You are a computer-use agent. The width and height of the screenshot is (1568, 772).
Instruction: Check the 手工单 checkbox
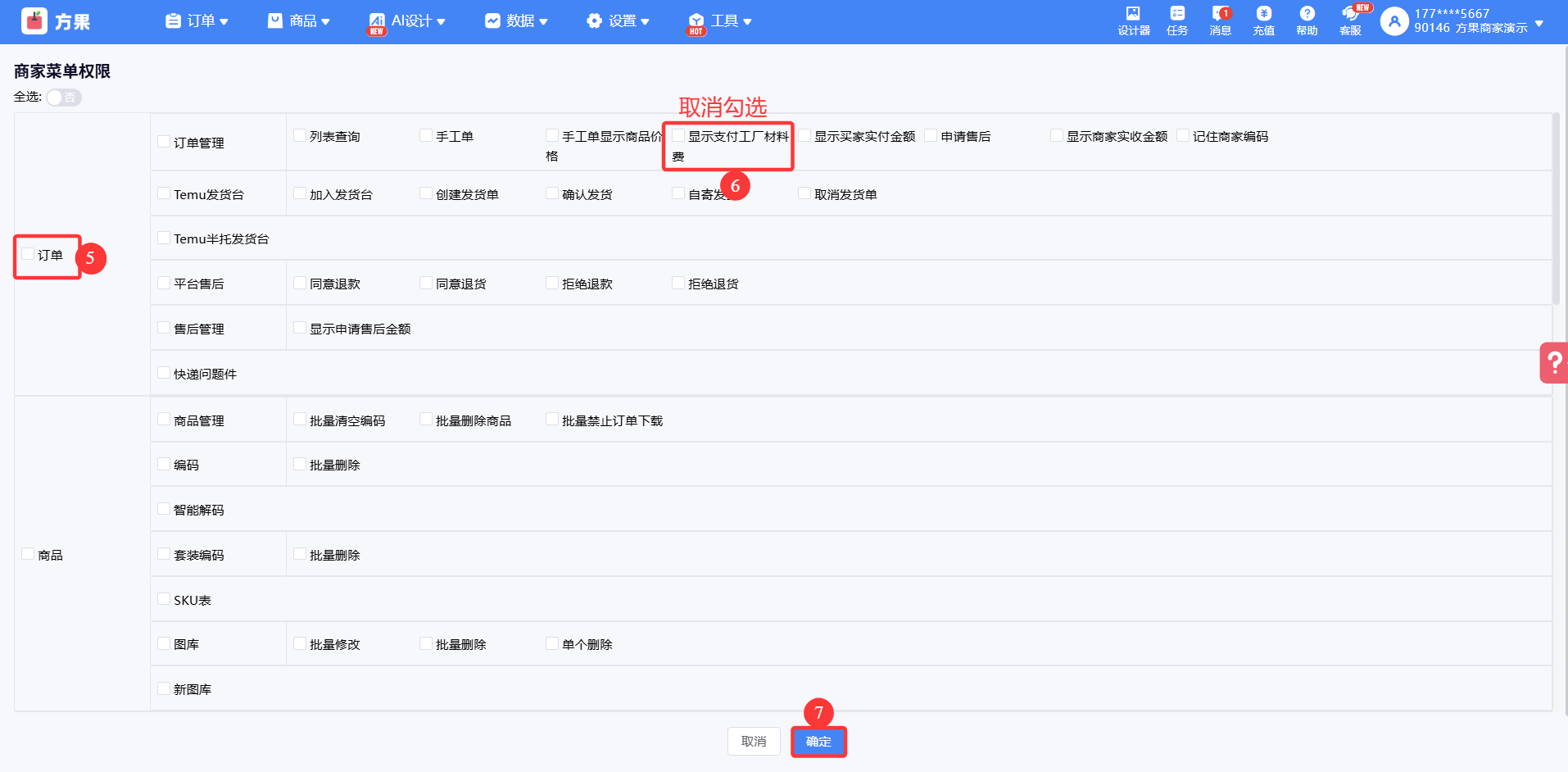(426, 135)
